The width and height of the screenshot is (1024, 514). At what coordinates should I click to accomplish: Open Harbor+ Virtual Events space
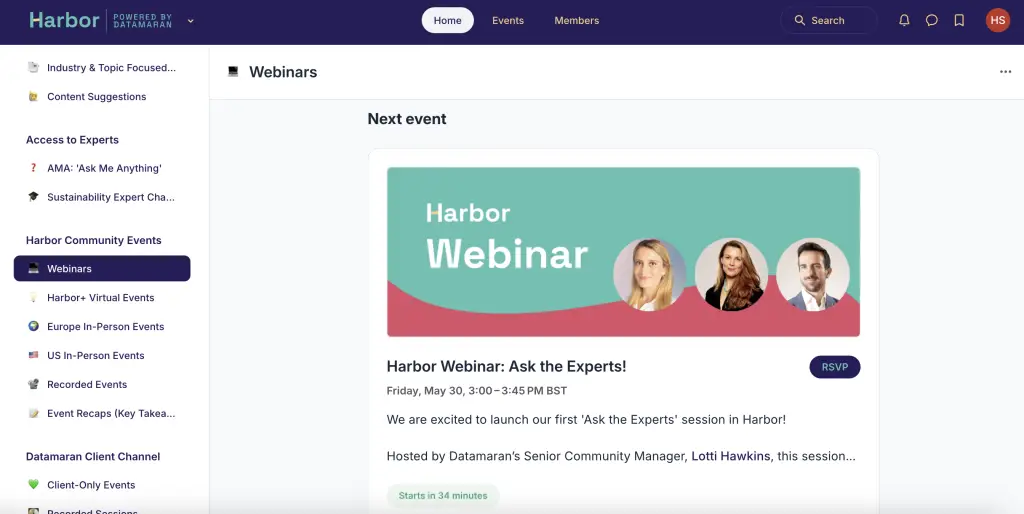[x=102, y=297]
